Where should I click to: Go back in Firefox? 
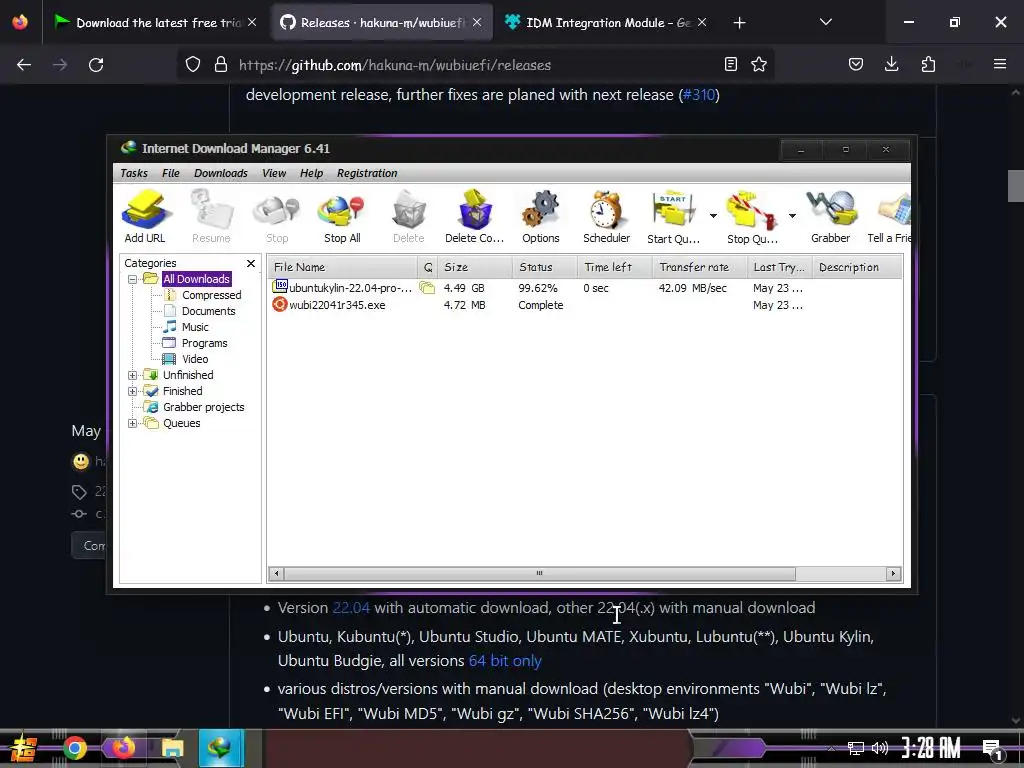(x=24, y=65)
